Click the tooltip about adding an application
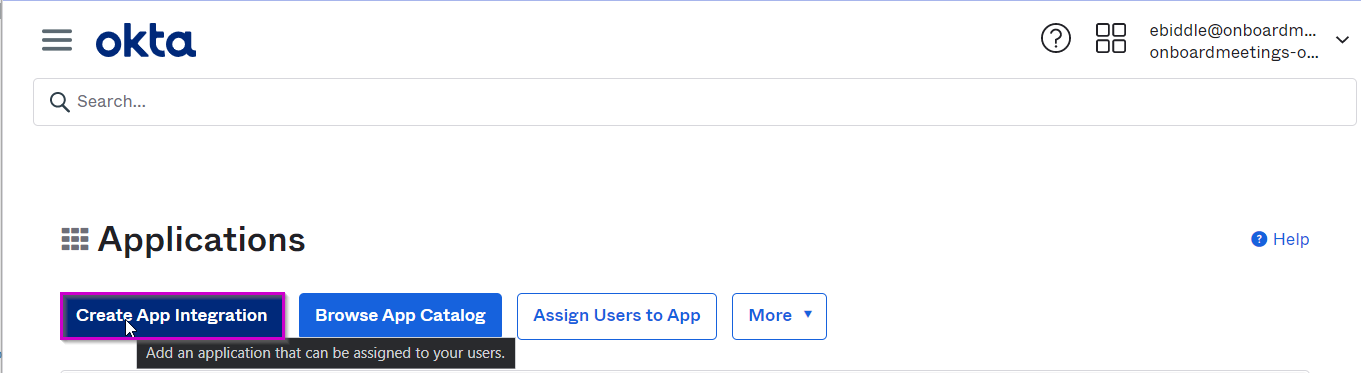This screenshot has height=373, width=1361. click(326, 353)
